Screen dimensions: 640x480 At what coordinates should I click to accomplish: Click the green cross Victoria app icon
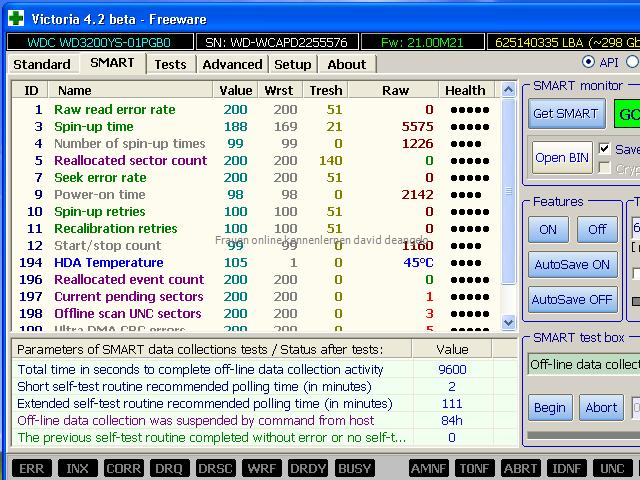pyautogui.click(x=16, y=18)
